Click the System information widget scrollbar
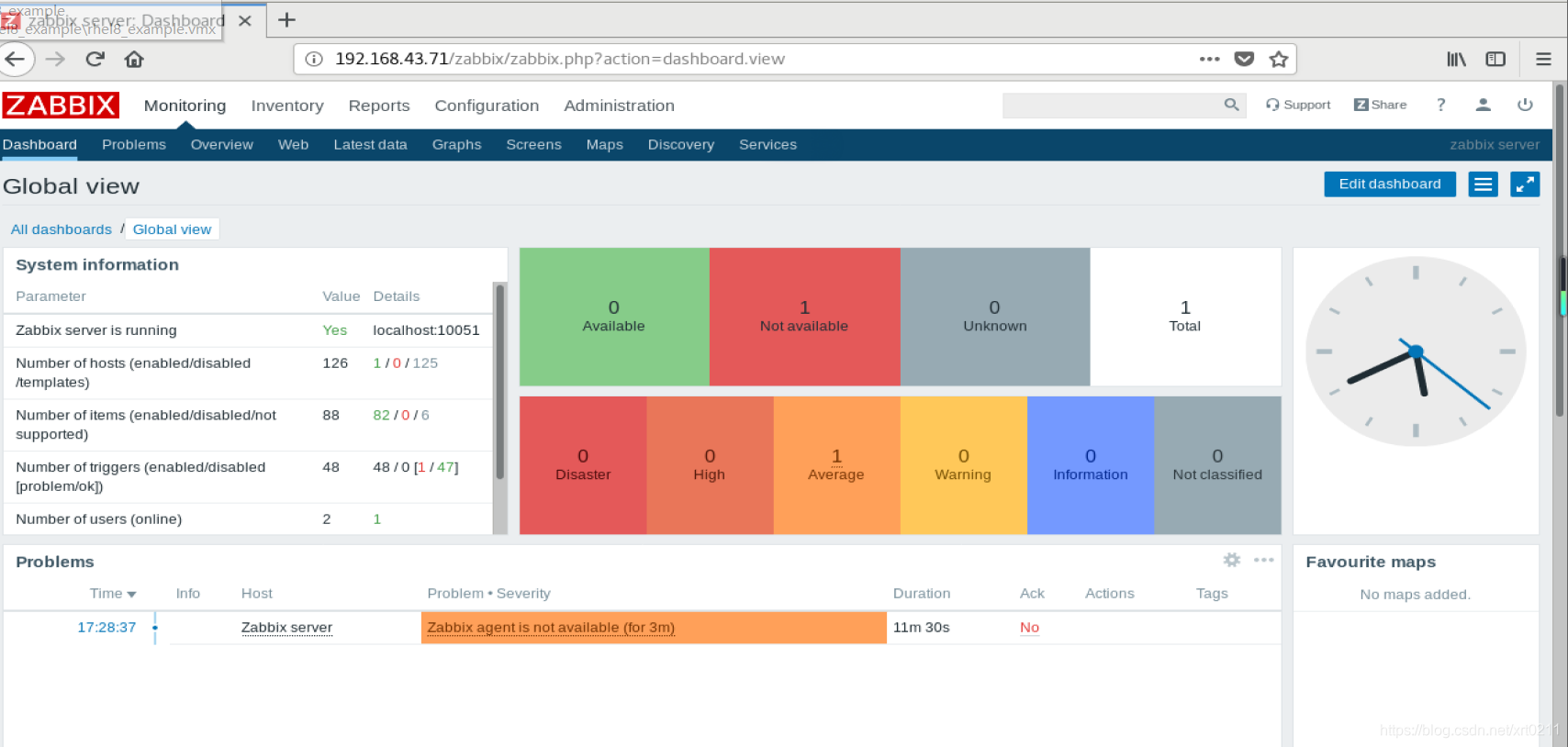Image resolution: width=1568 pixels, height=747 pixels. [500, 381]
